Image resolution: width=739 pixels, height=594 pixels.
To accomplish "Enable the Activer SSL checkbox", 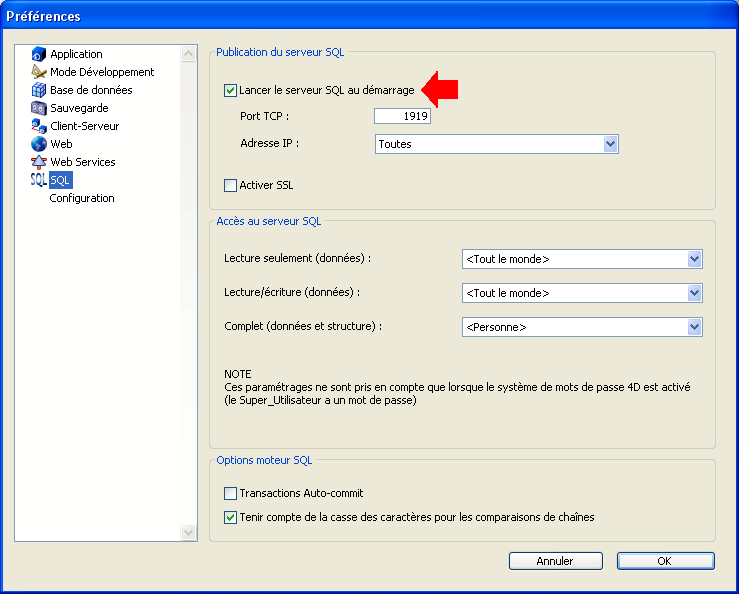I will click(x=231, y=185).
